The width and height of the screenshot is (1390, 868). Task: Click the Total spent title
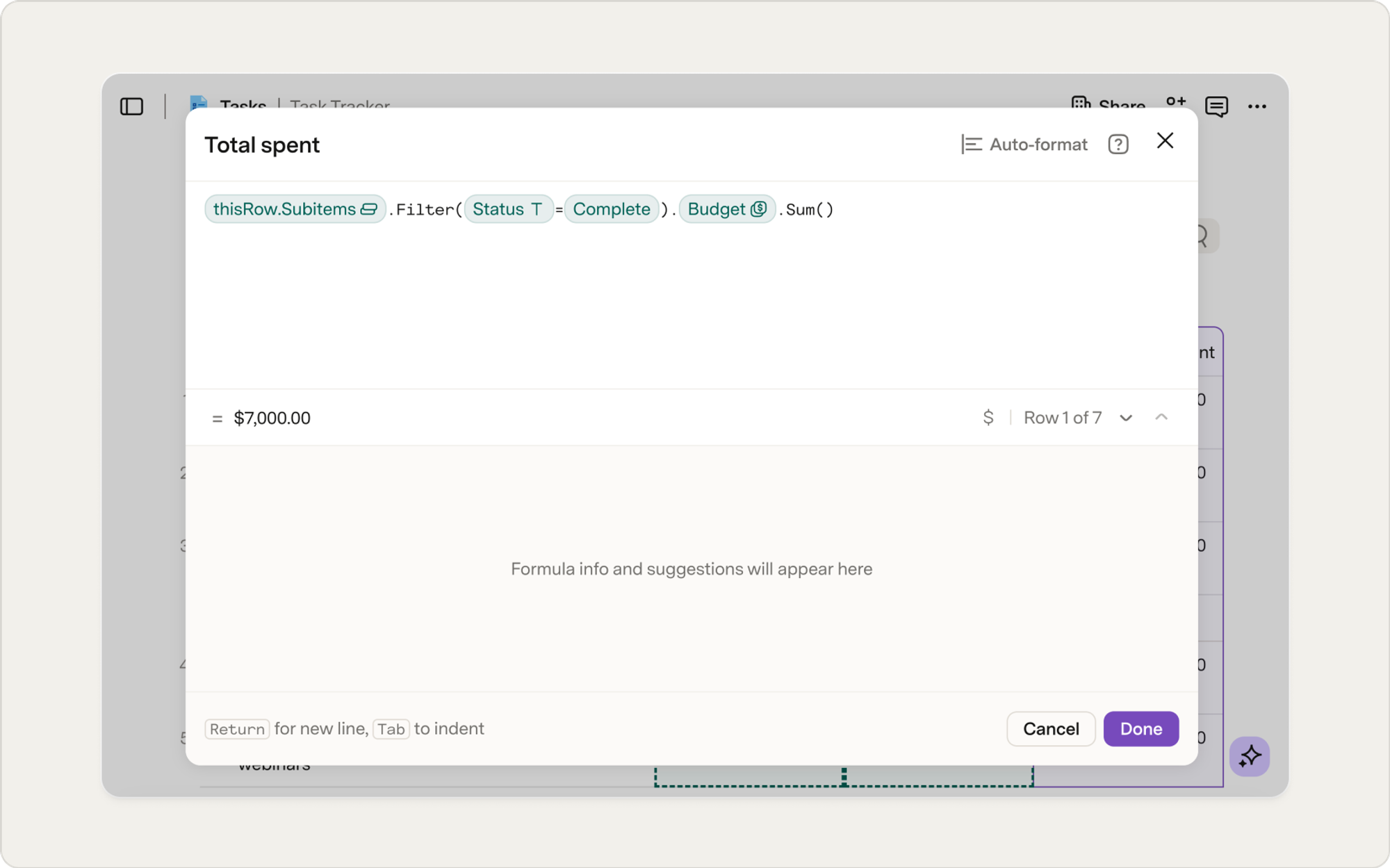click(262, 145)
